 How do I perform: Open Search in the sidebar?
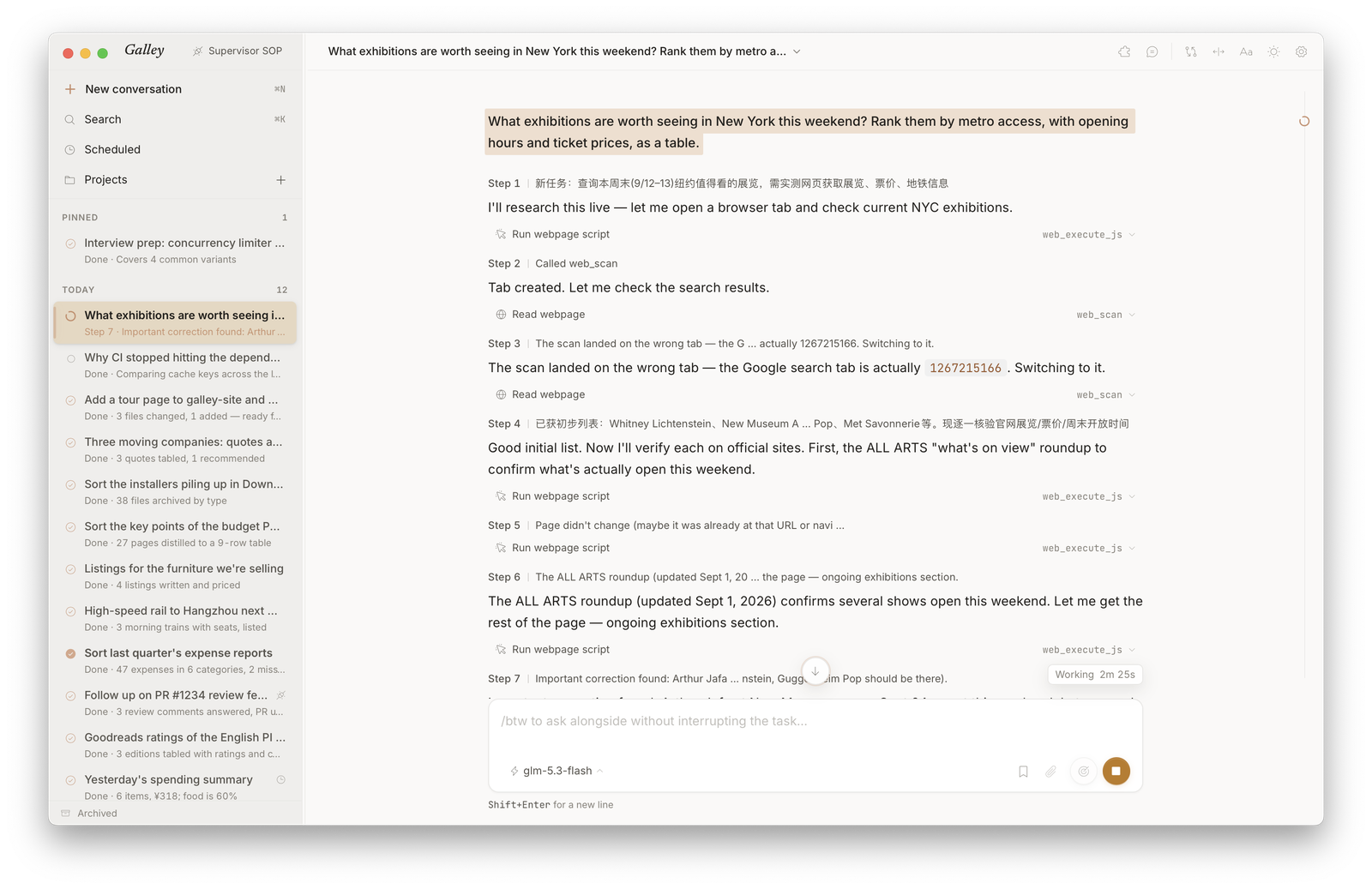point(175,119)
